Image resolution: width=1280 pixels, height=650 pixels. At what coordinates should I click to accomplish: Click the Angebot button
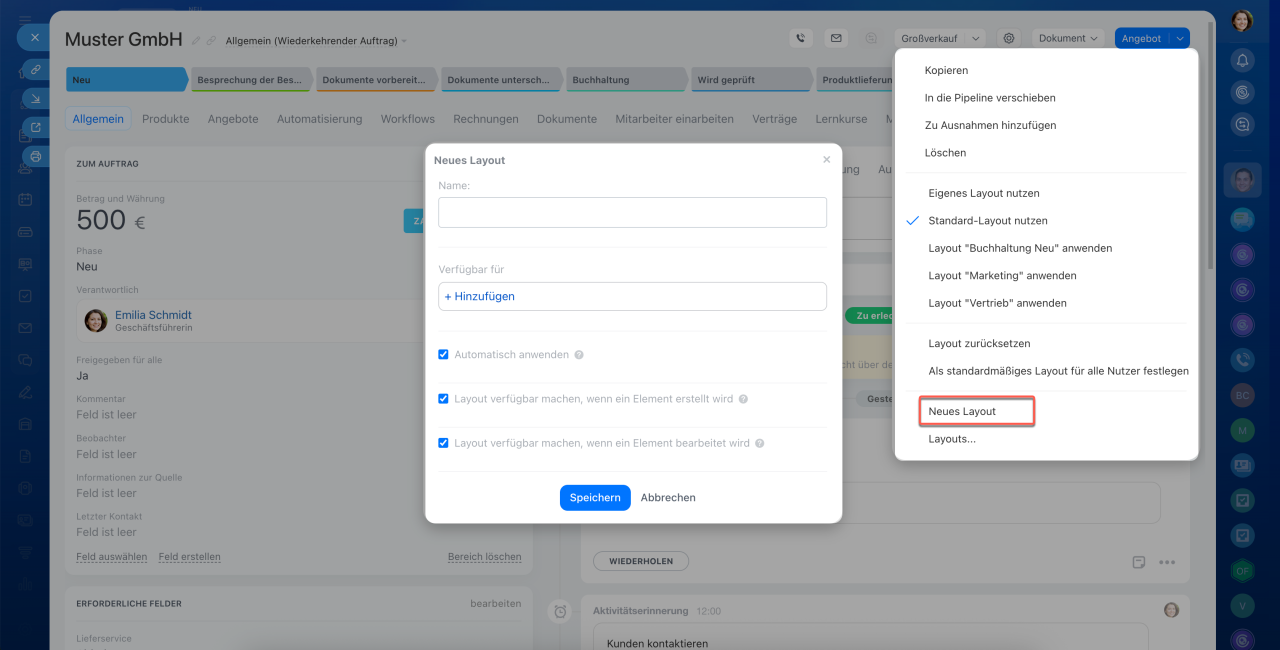click(1142, 38)
